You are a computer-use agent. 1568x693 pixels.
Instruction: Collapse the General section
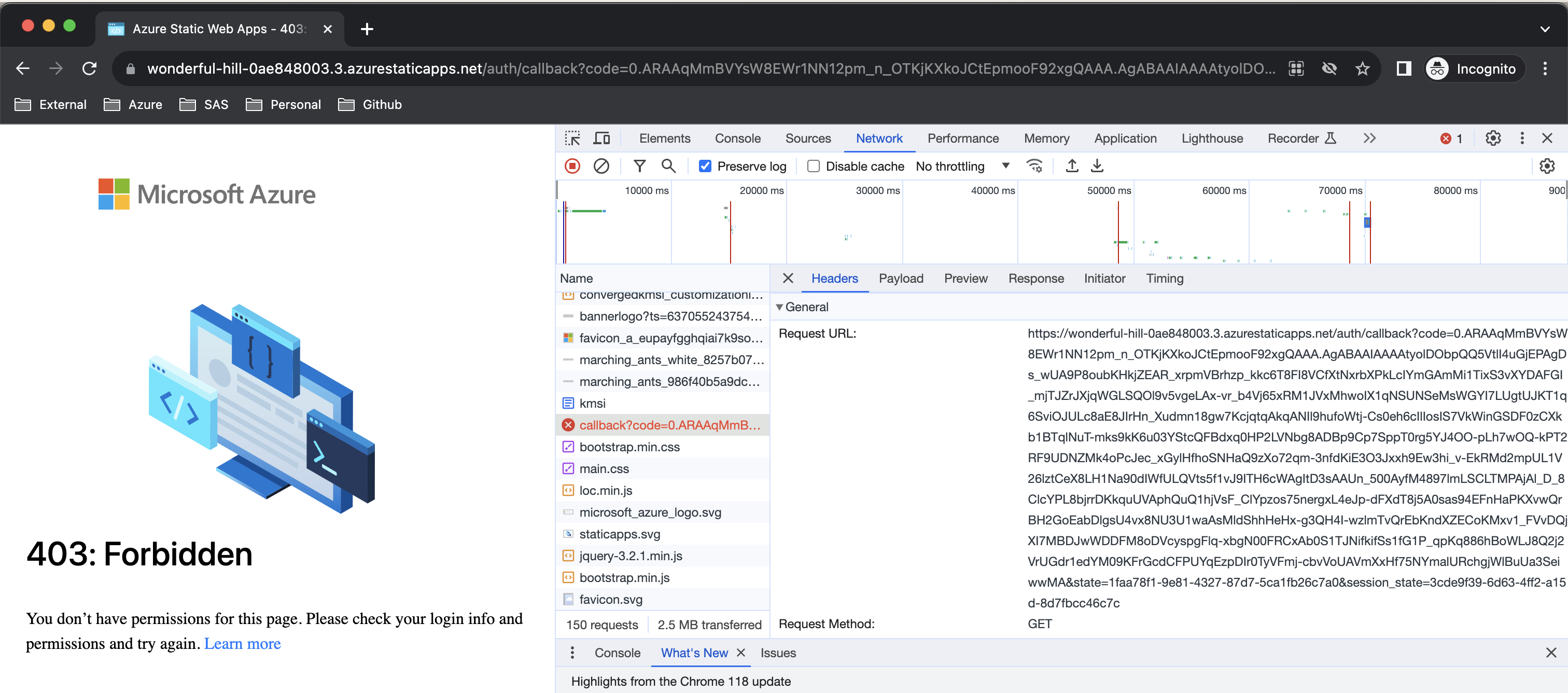coord(780,307)
